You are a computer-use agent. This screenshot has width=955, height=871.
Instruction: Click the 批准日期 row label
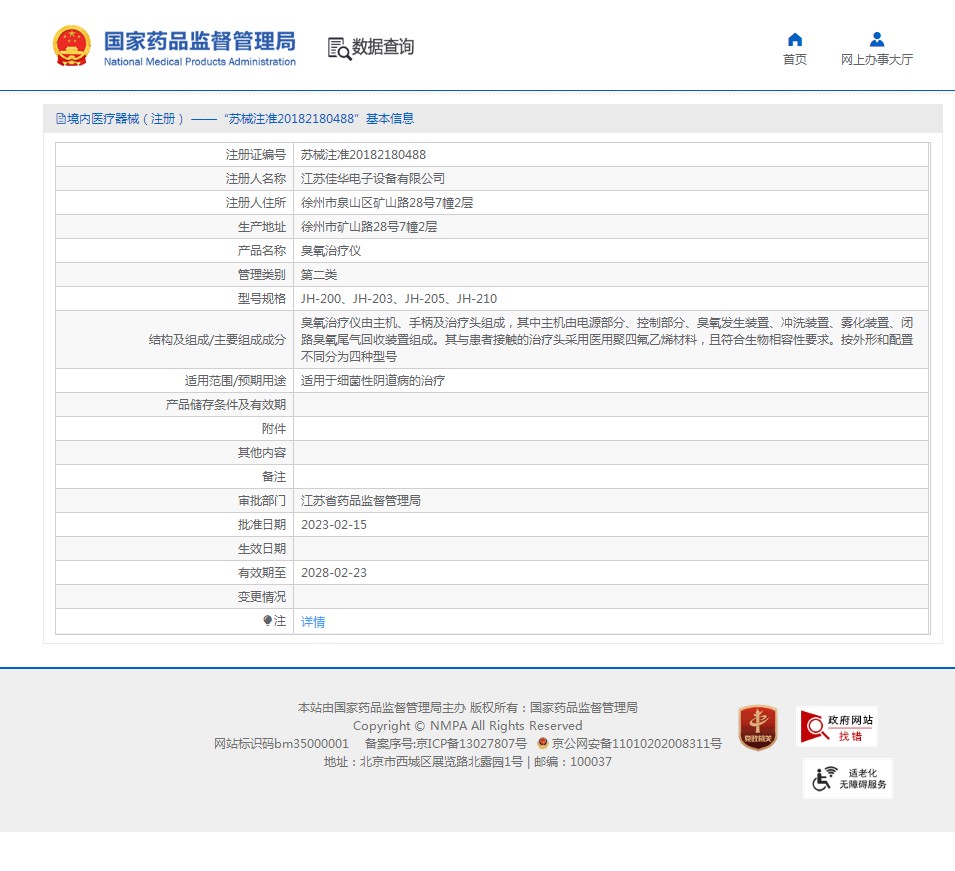tap(262, 524)
